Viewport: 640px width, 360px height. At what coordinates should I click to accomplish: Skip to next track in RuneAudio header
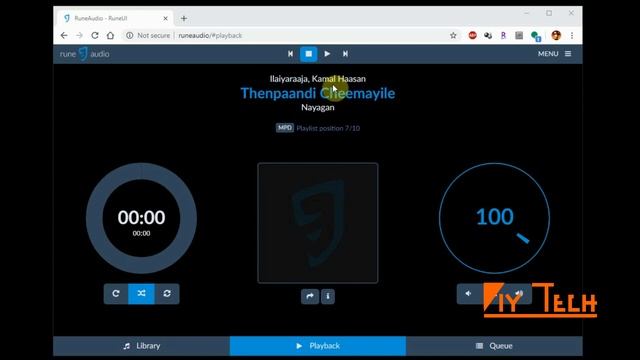(x=345, y=54)
